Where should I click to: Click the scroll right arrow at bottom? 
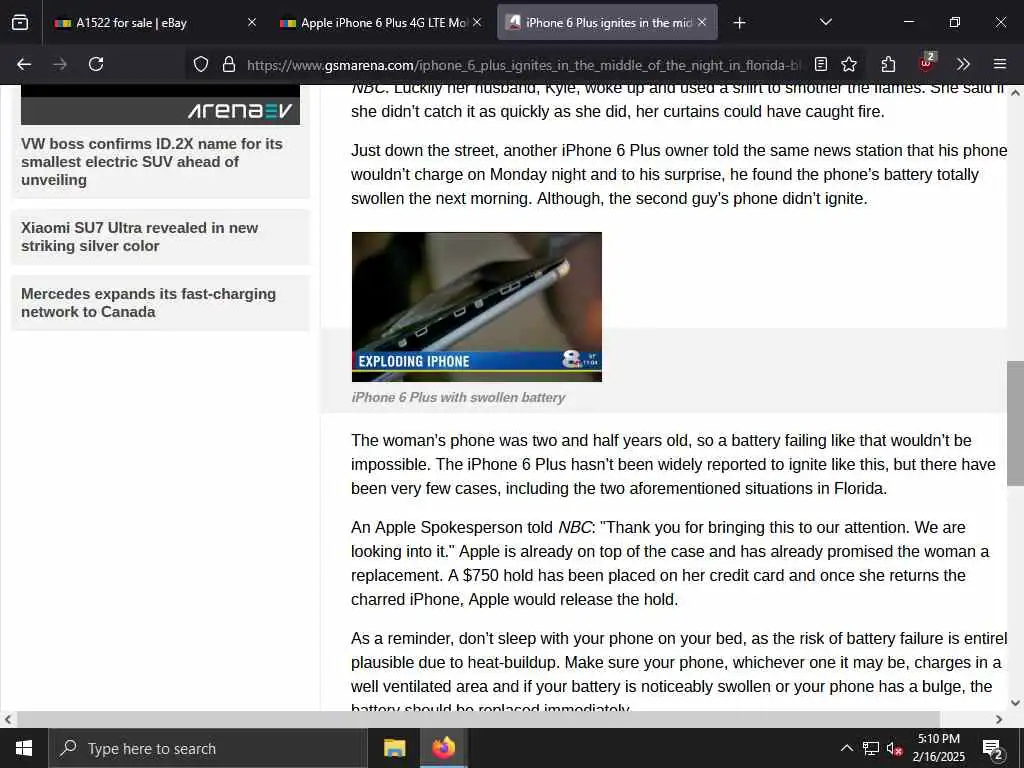[x=999, y=719]
